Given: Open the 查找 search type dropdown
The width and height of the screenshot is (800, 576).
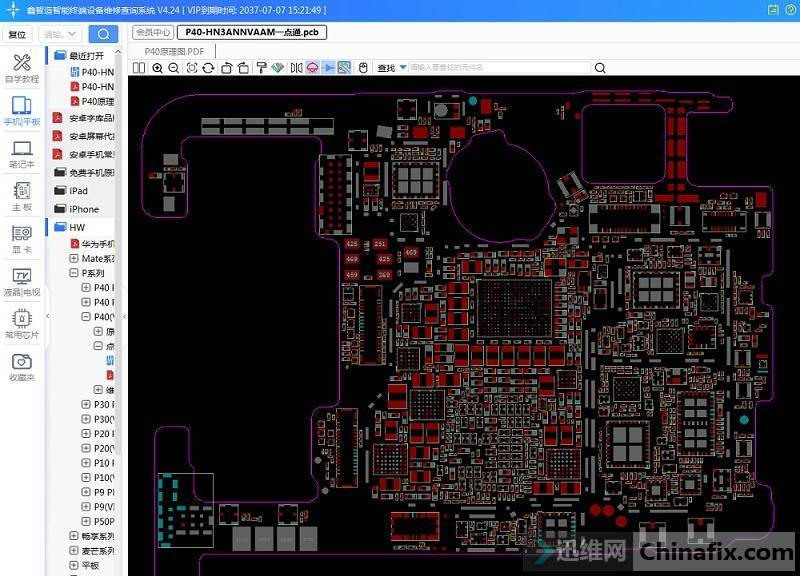Looking at the screenshot, I should coord(403,68).
